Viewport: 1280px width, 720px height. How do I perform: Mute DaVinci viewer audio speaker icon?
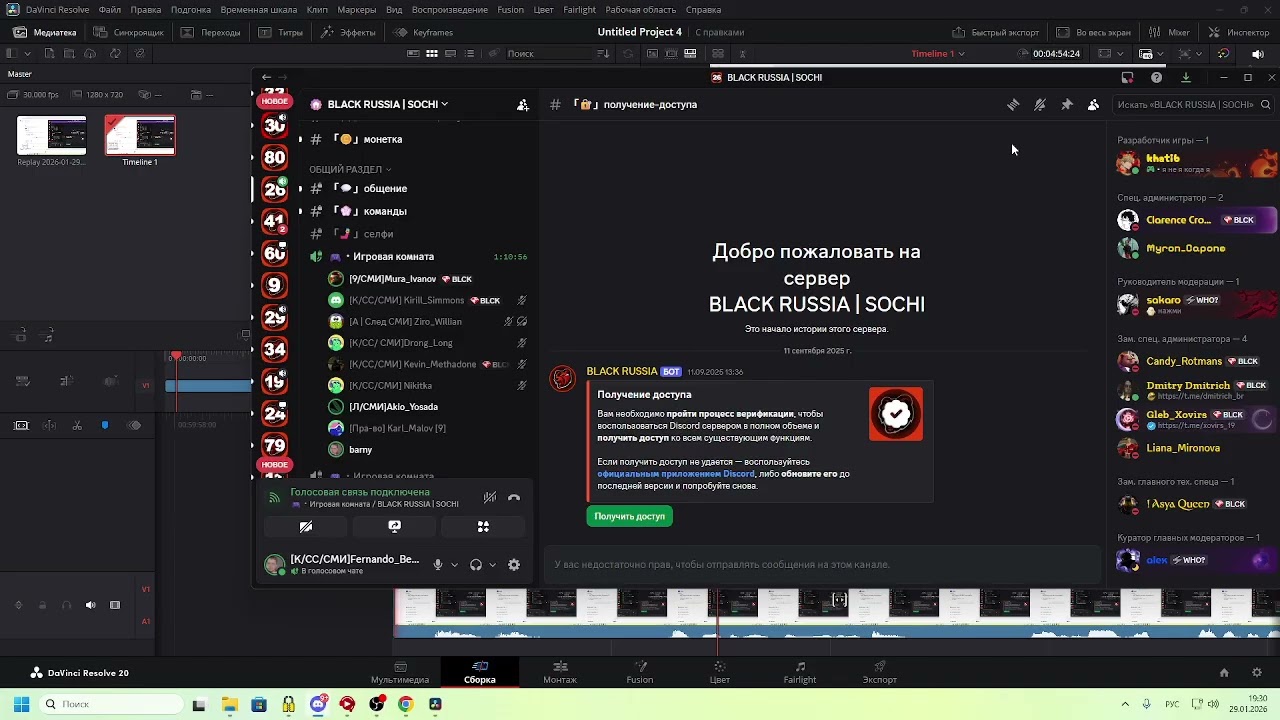[x=1258, y=54]
